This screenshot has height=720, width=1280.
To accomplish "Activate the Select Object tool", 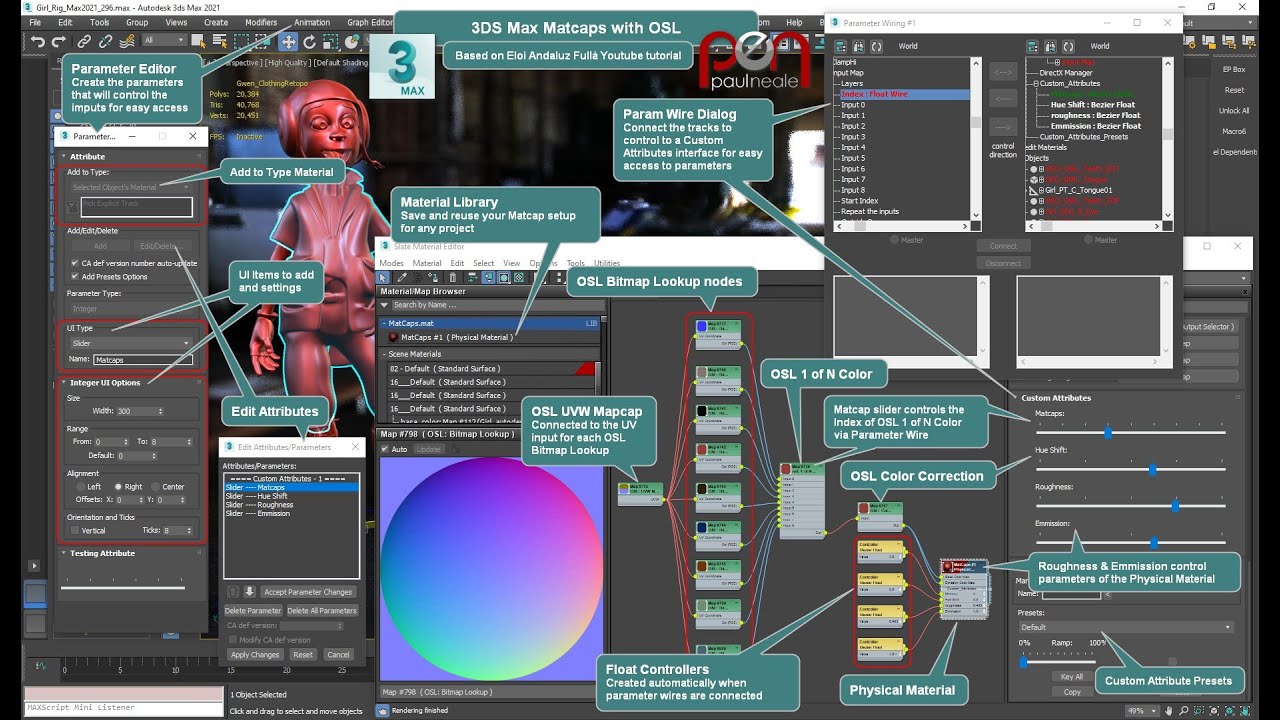I will click(198, 41).
